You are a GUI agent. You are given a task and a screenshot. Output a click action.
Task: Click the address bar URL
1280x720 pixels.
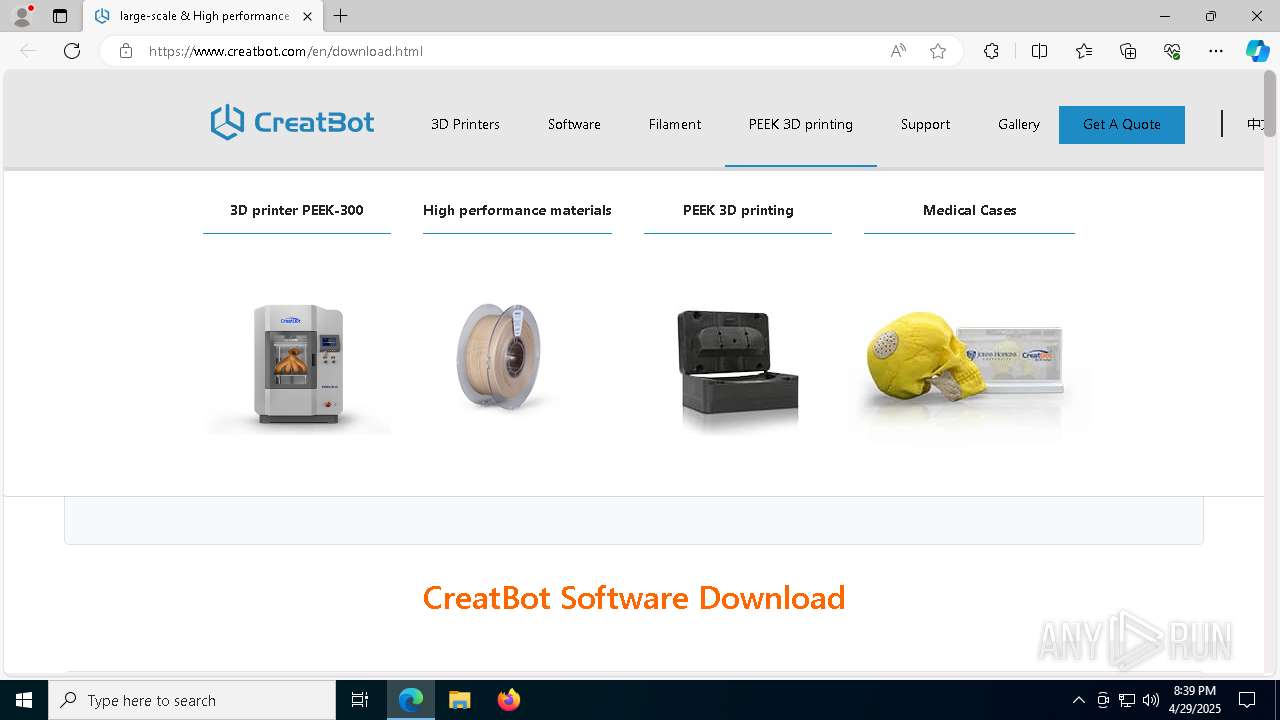286,51
